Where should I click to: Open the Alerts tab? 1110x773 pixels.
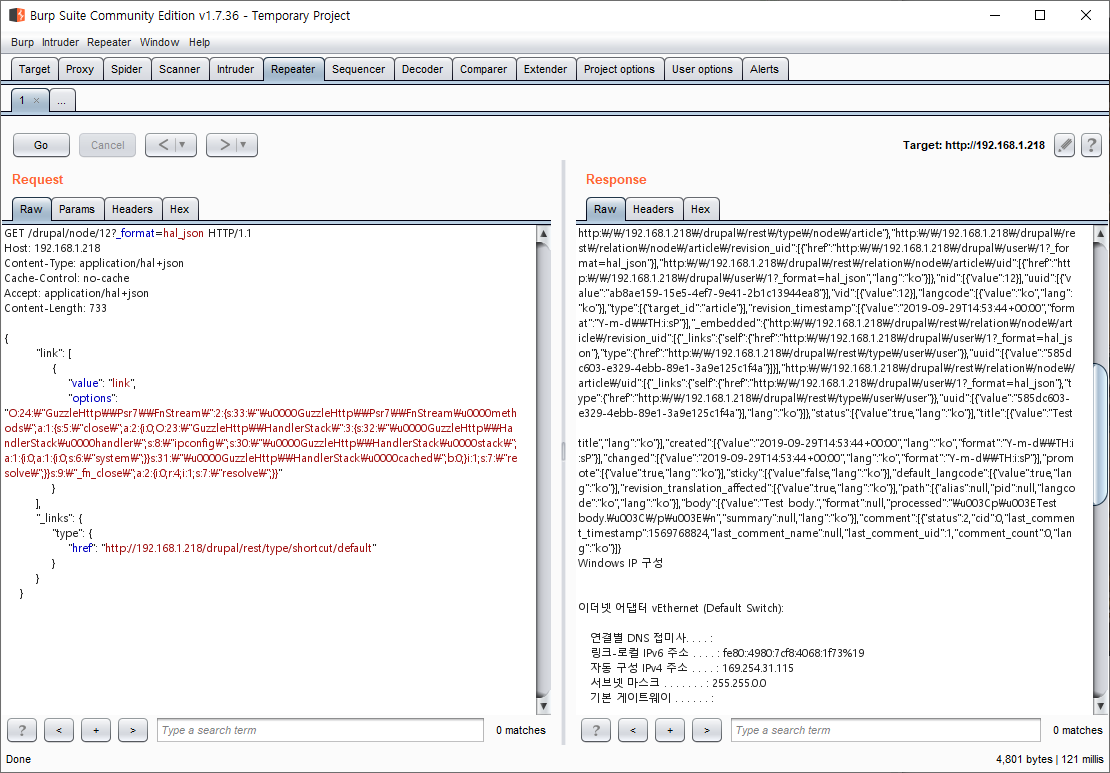click(x=765, y=69)
